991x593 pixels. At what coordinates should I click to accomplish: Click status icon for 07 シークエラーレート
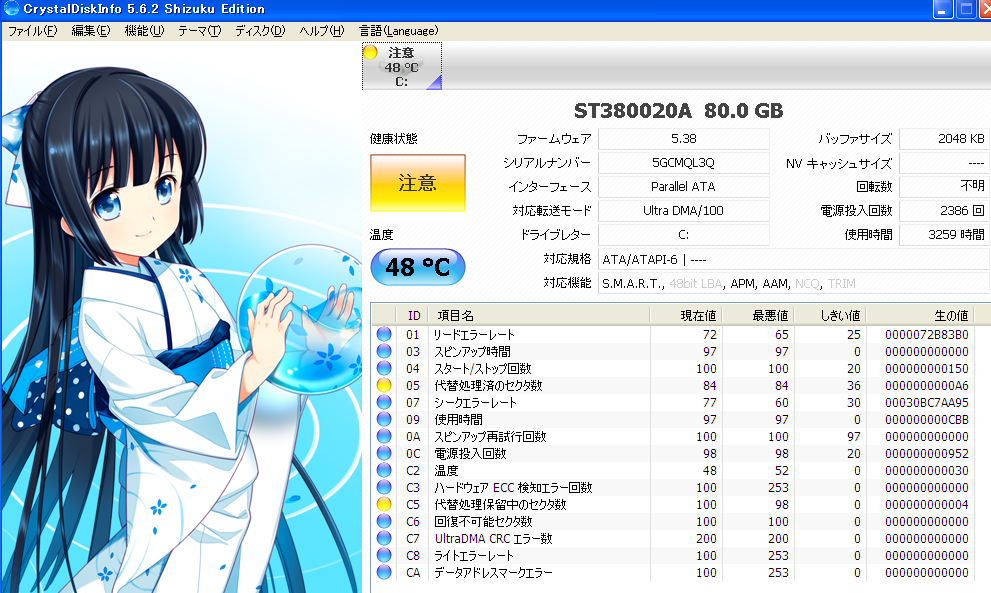coord(384,402)
